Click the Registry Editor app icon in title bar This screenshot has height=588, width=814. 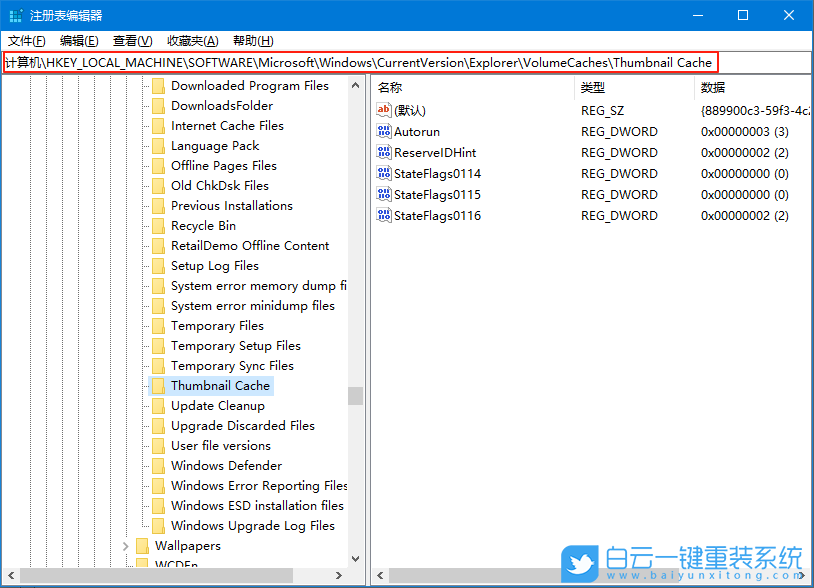tap(15, 15)
